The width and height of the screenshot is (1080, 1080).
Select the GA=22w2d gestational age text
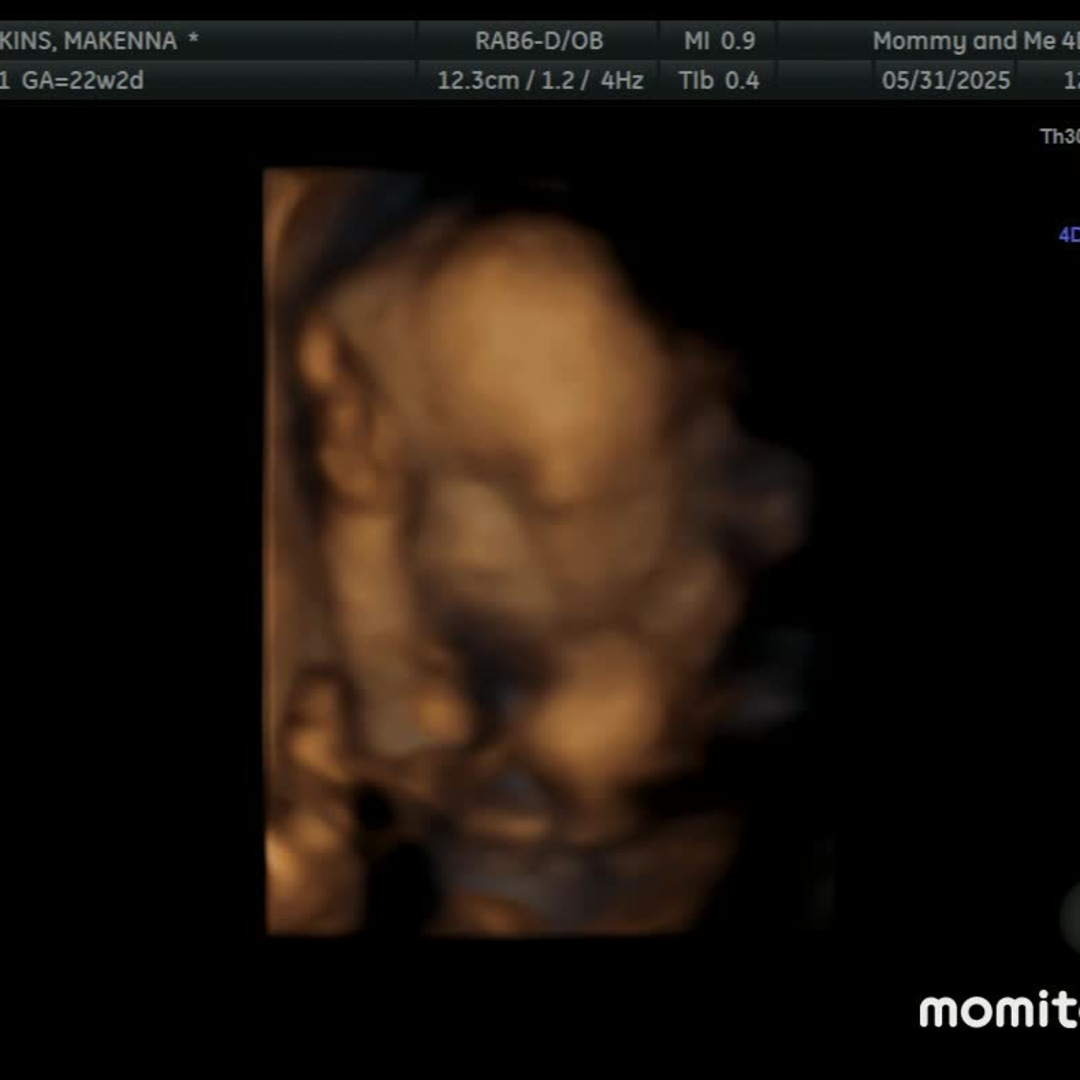83,80
